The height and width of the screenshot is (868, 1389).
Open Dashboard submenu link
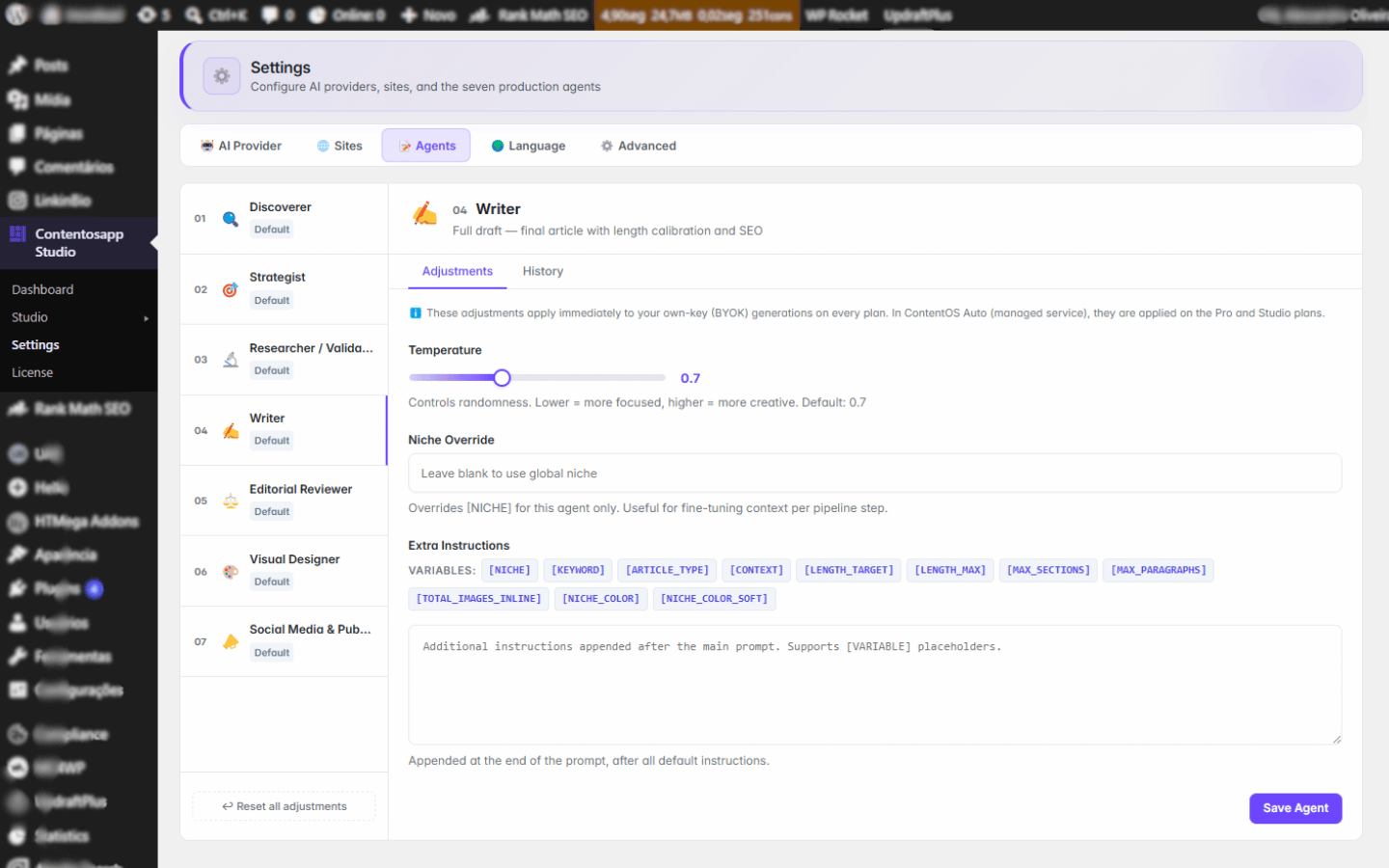tap(42, 289)
